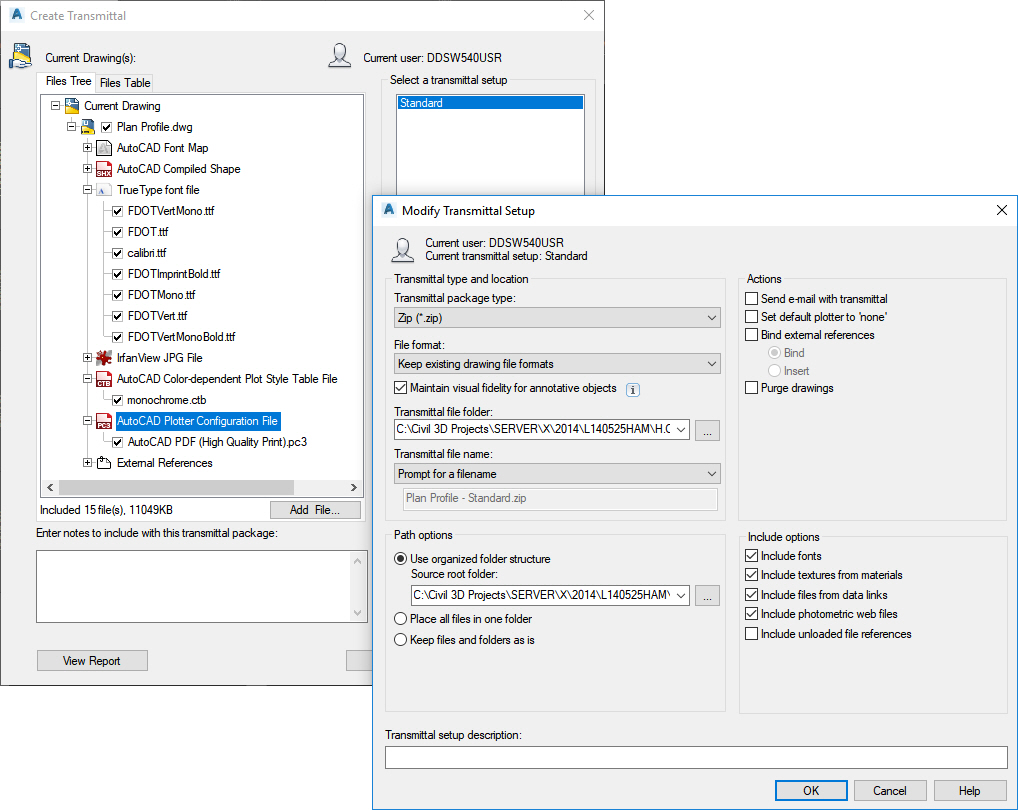The height and width of the screenshot is (810, 1018).
Task: Enable Bind external references
Action: [751, 335]
